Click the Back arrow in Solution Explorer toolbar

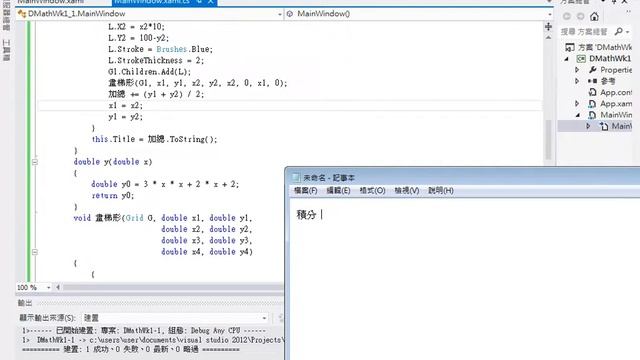pyautogui.click(x=567, y=16)
